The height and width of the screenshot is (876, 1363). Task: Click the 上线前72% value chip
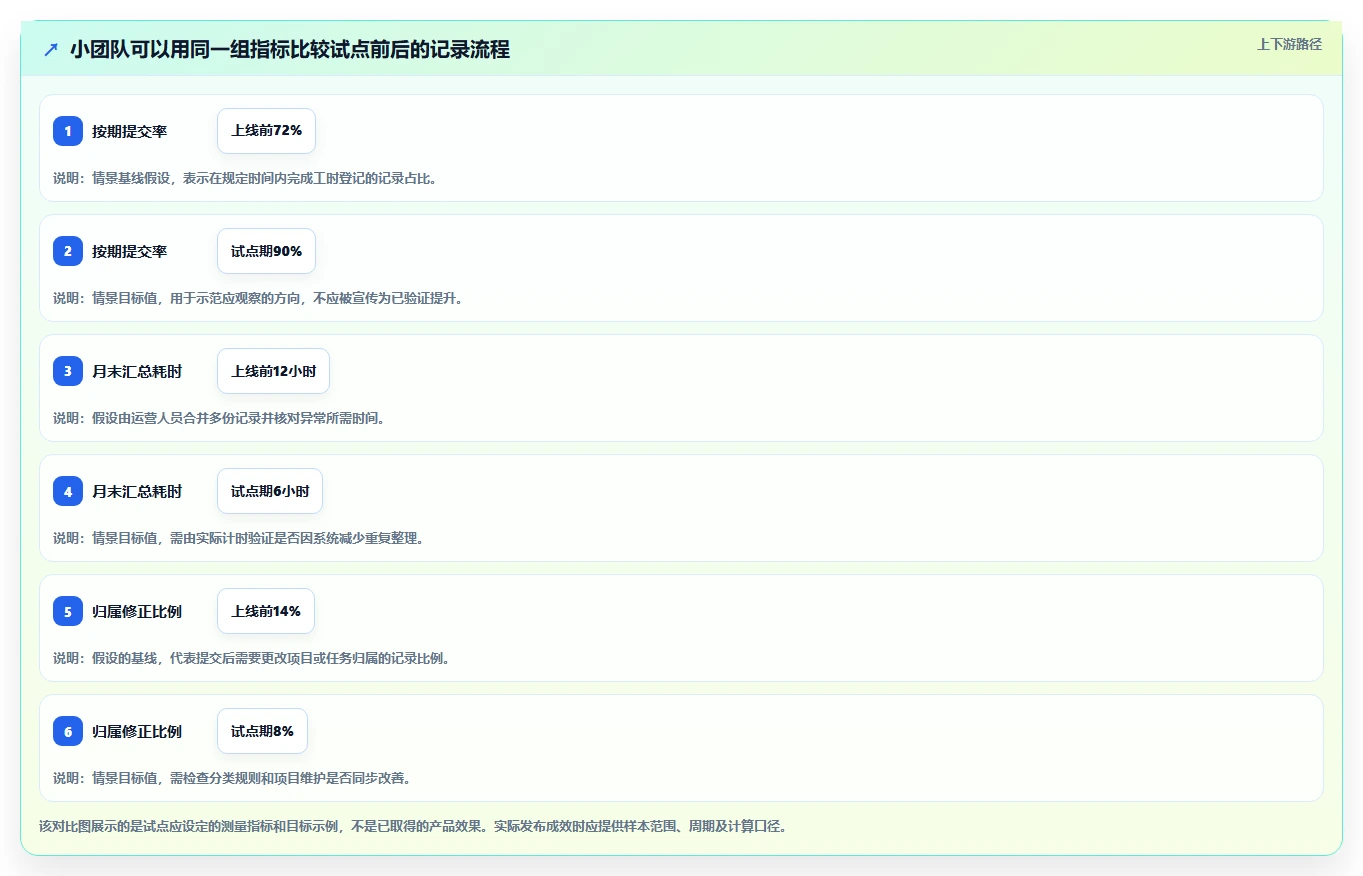pyautogui.click(x=266, y=131)
